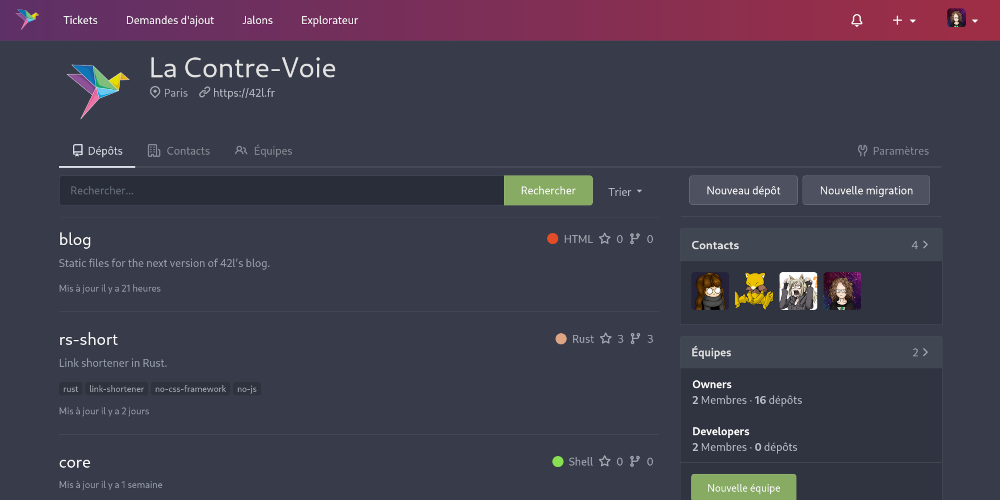Click the star icon on core repository
The width and height of the screenshot is (1000, 500).
tap(605, 461)
